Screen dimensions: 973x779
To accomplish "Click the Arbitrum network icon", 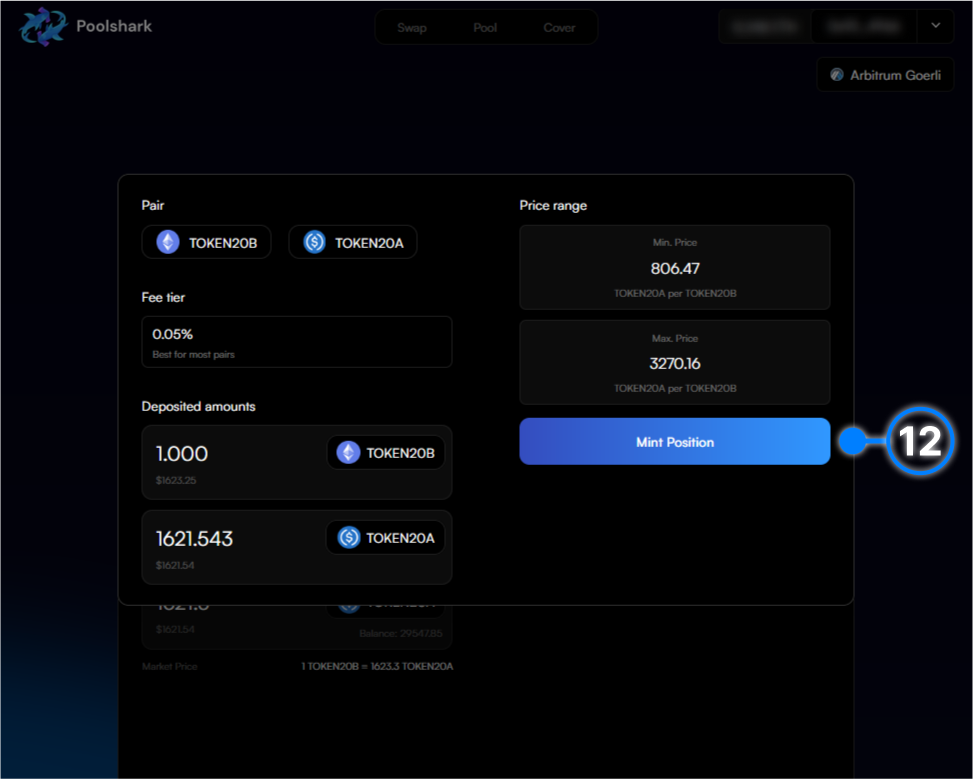I will 837,76.
